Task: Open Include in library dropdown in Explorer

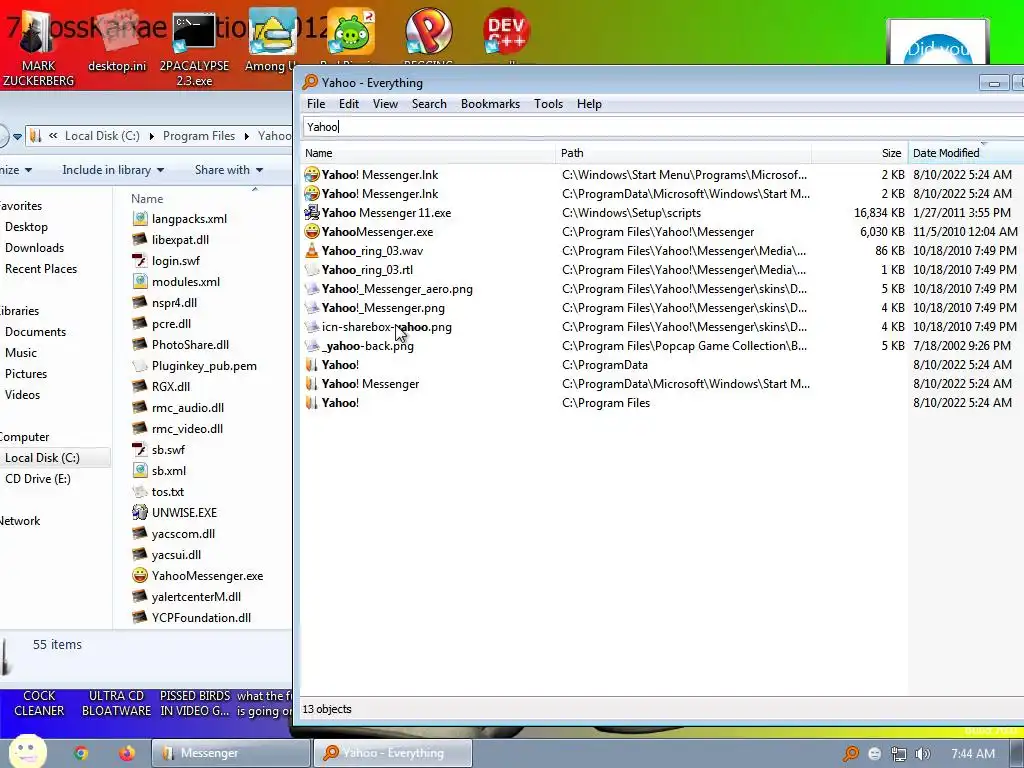Action: [x=113, y=170]
